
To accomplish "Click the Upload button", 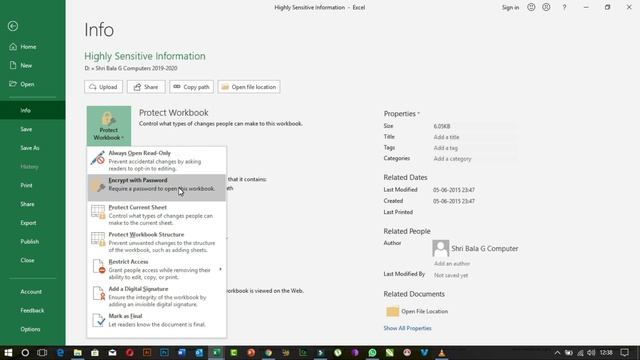I will point(103,87).
